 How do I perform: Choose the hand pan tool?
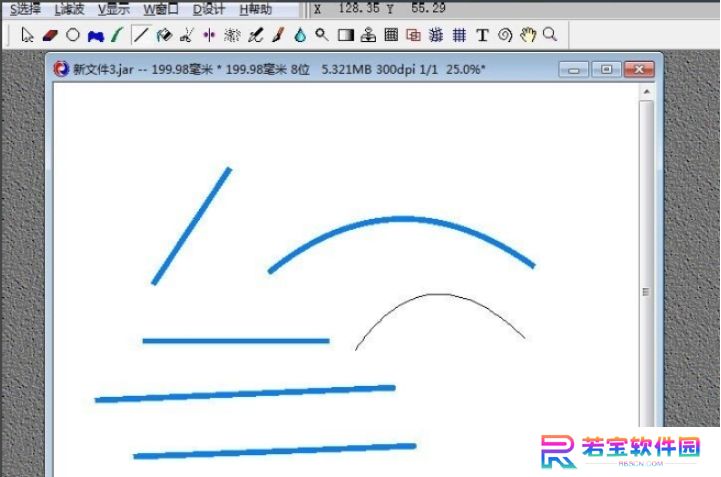click(x=527, y=35)
